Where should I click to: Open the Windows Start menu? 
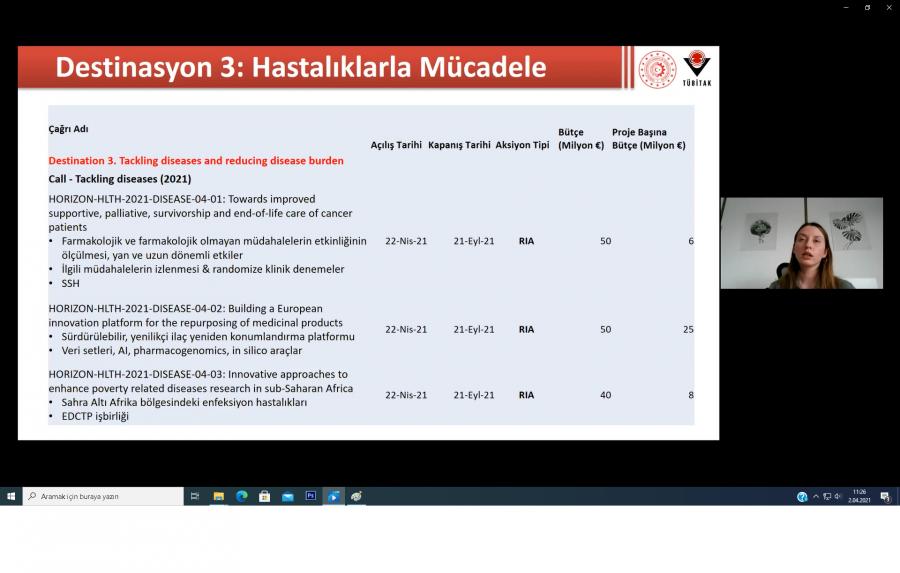tap(11, 496)
